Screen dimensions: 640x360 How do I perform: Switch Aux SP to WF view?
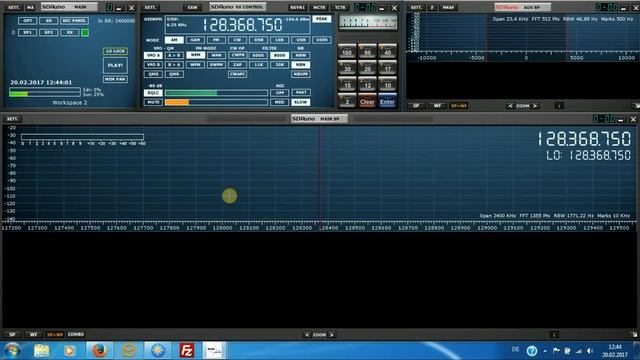(437, 106)
